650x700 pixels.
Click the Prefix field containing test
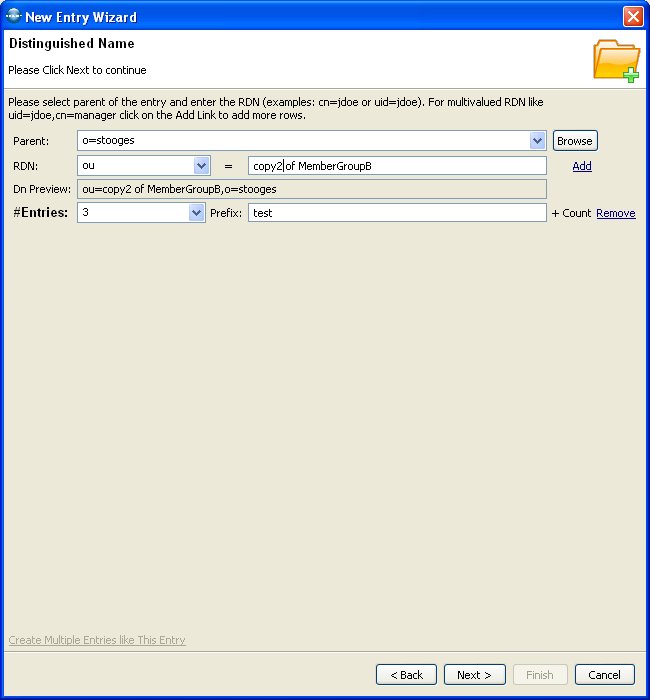pos(397,213)
